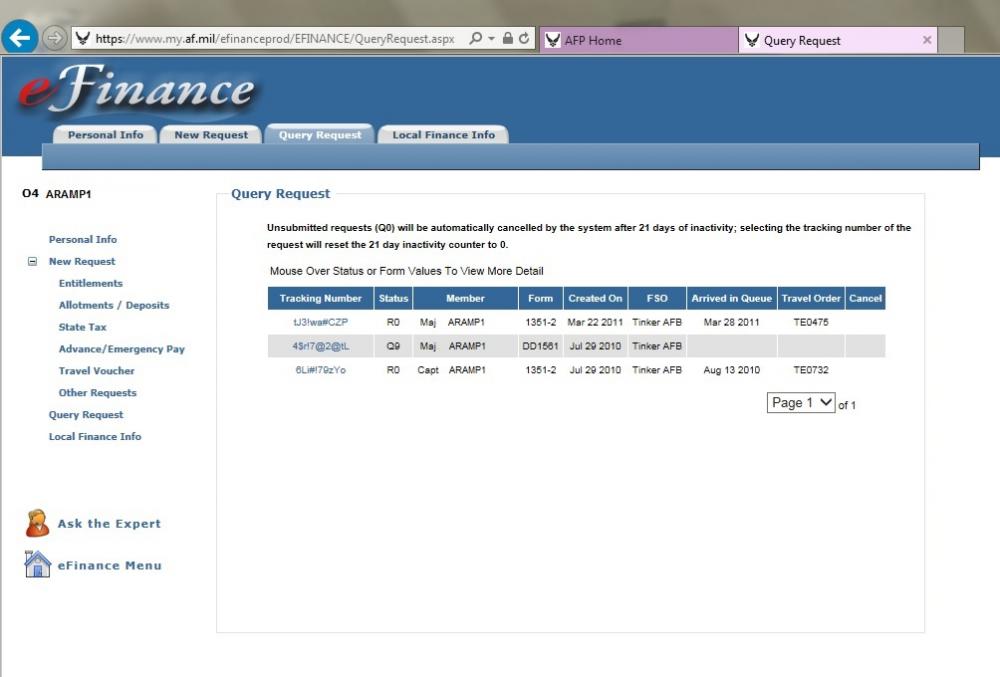Click in the URL address field
The width and height of the screenshot is (1000, 677).
[275, 40]
